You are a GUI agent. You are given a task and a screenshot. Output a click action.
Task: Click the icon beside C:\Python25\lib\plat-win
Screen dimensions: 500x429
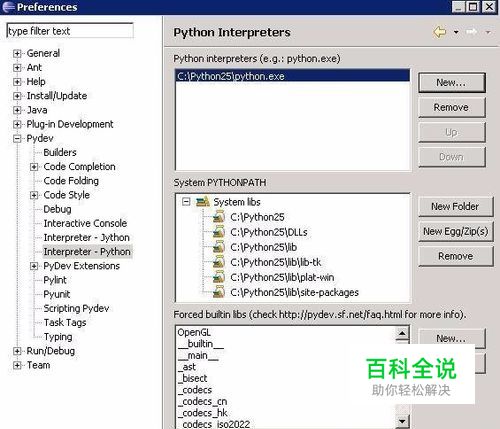click(x=219, y=277)
